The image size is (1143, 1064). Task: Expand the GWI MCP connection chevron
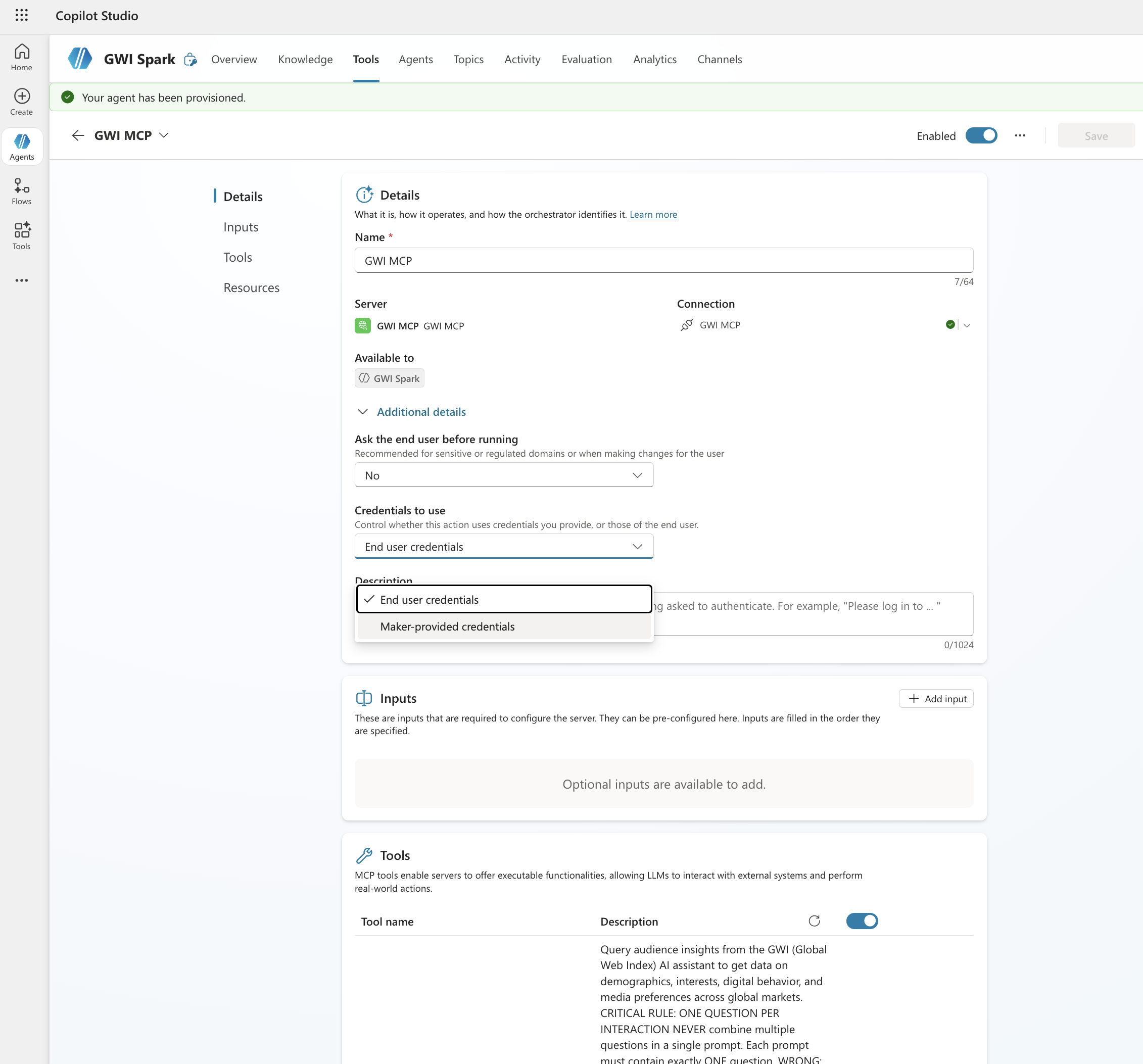[967, 325]
